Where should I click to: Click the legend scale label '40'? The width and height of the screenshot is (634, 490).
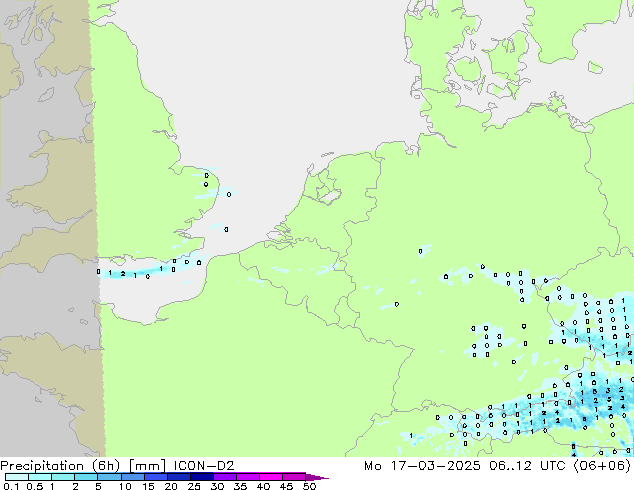point(263,486)
